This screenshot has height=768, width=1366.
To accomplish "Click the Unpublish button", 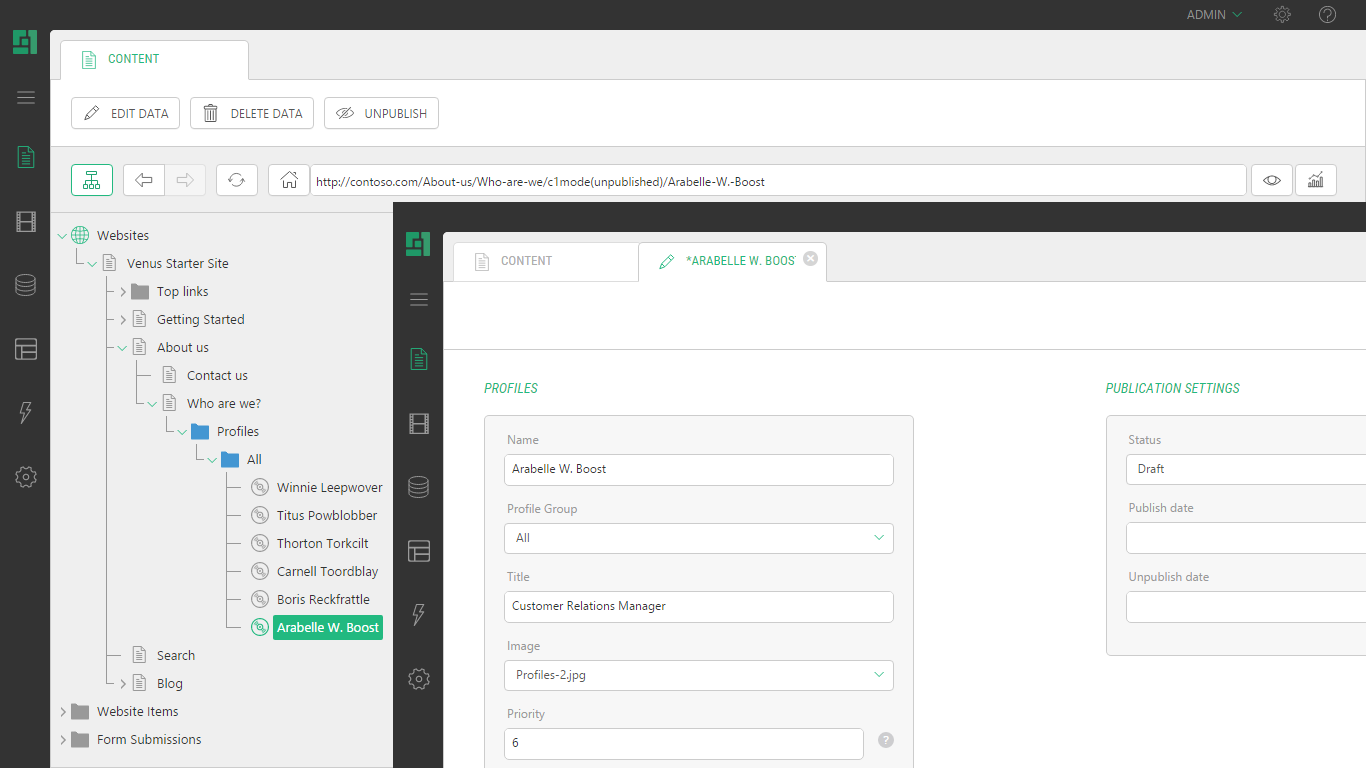I will tap(381, 114).
